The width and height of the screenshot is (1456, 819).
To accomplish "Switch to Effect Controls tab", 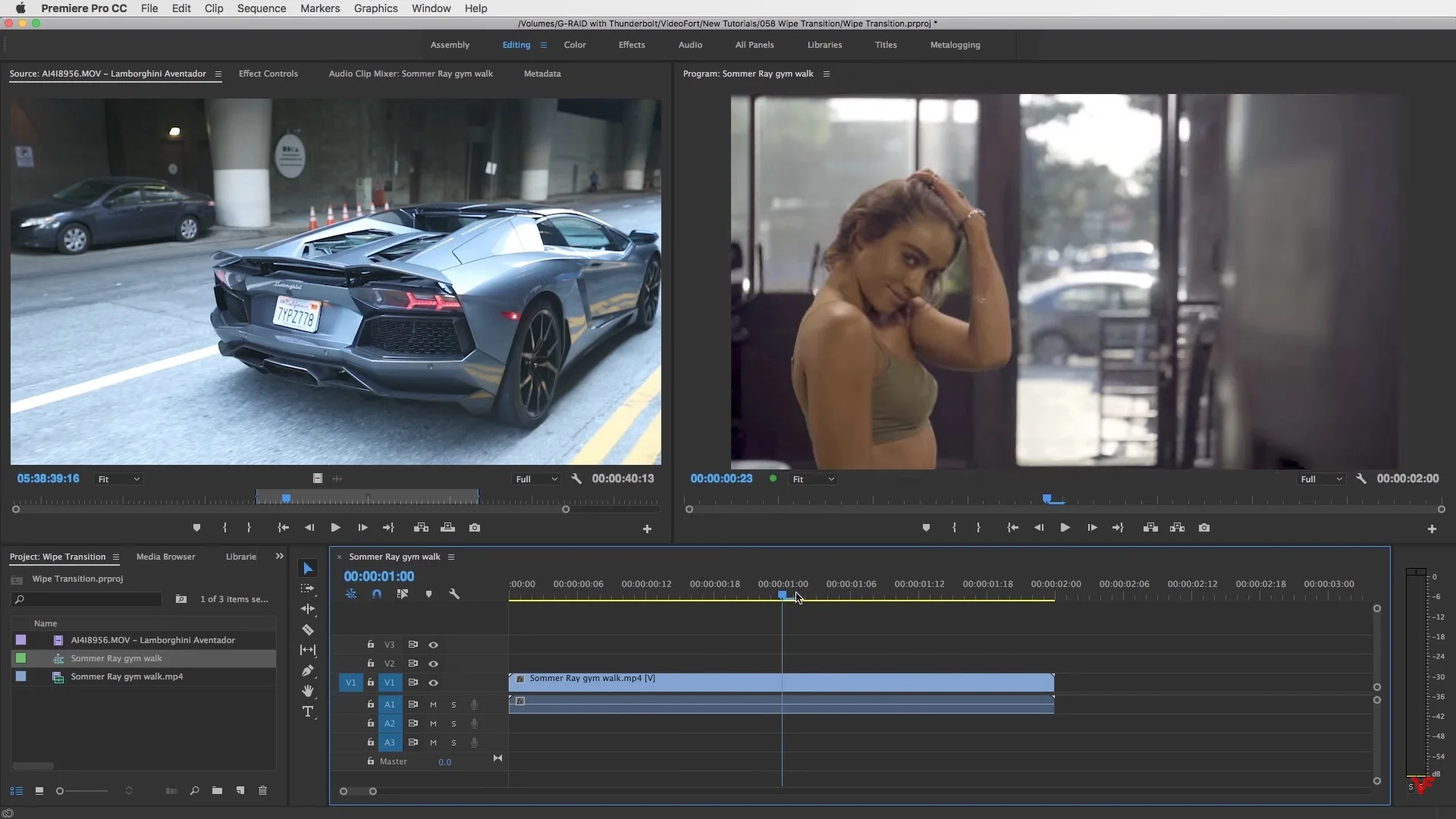I will click(x=268, y=74).
